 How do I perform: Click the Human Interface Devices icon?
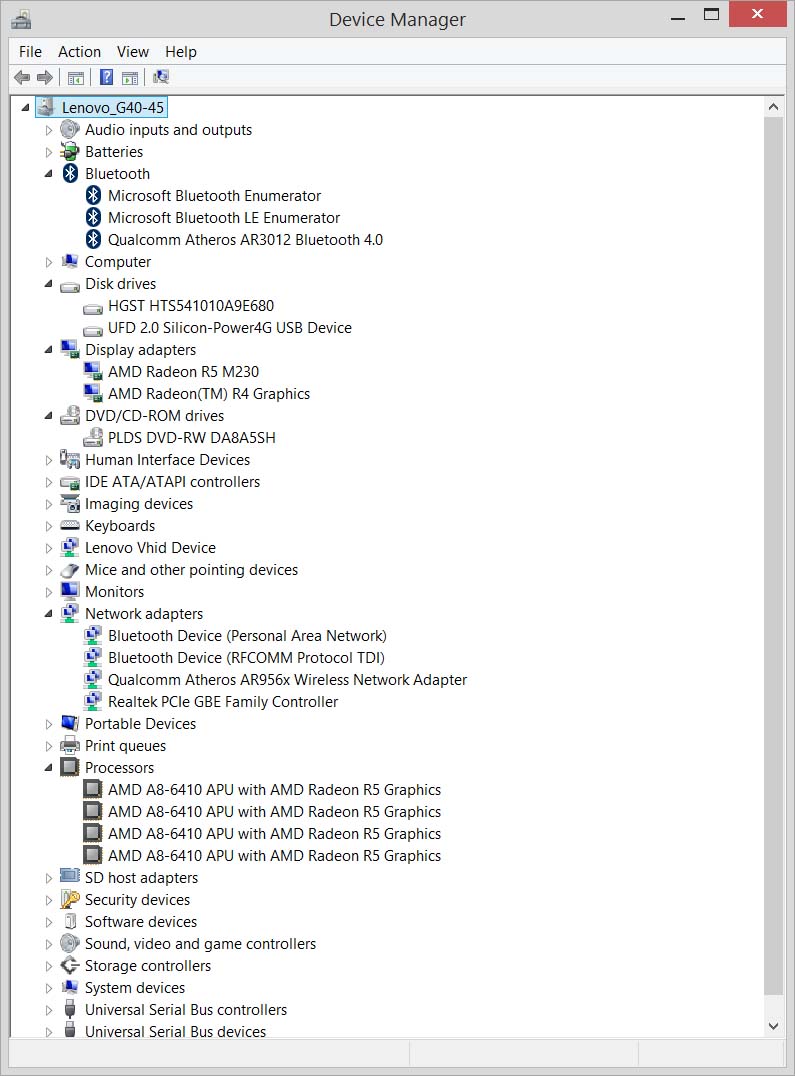(69, 459)
